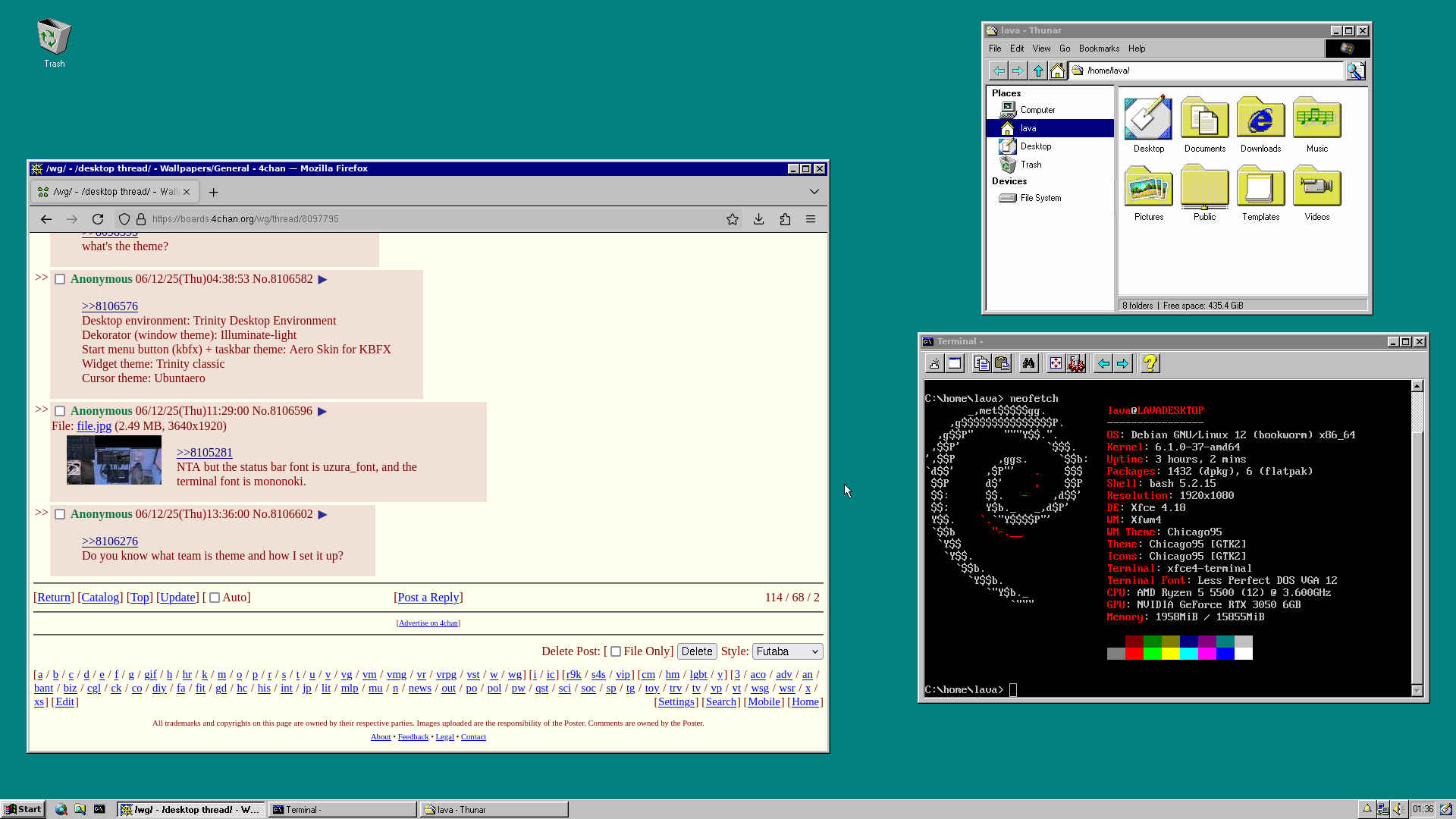Toggle Terminal fullscreen icon
Viewport: 1456px width, 819px height.
[x=1056, y=364]
